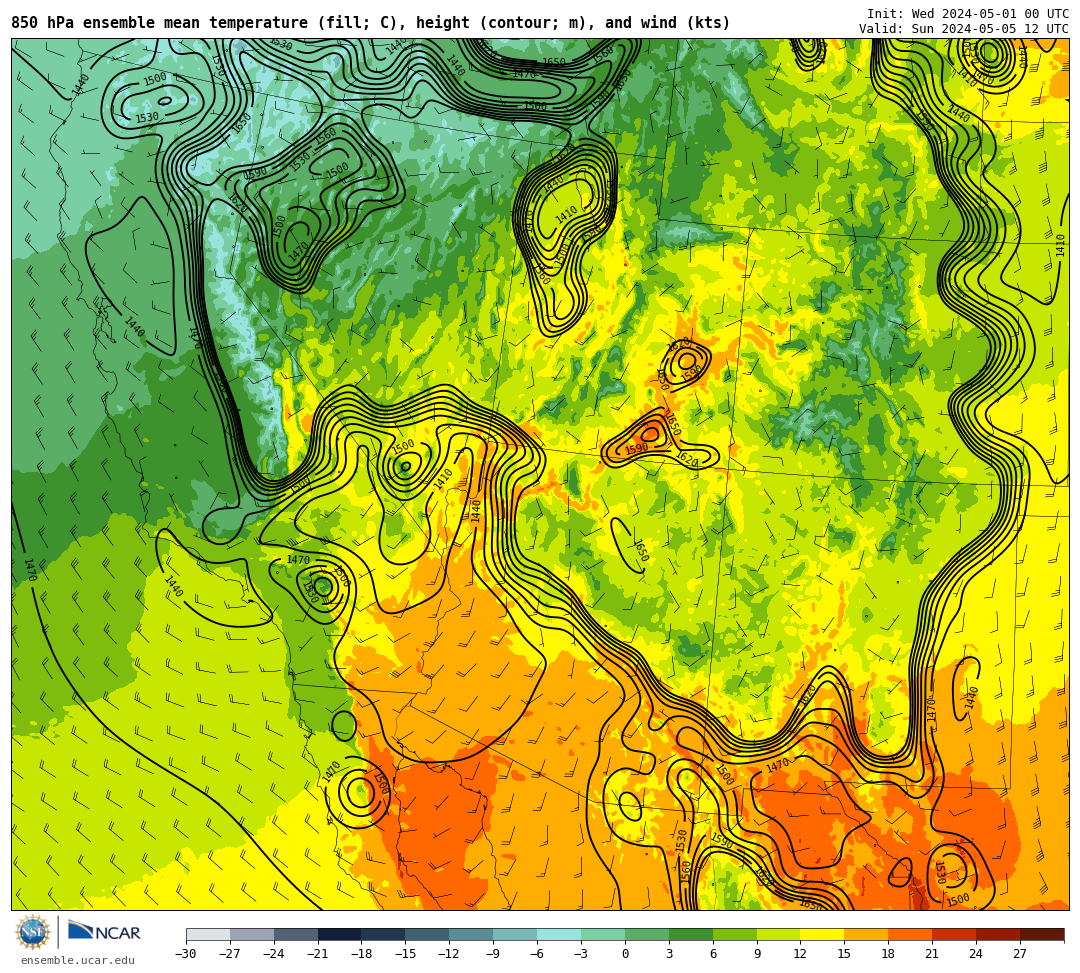
Task: Click the positive 6 colorbar tick label
Action: click(x=713, y=954)
